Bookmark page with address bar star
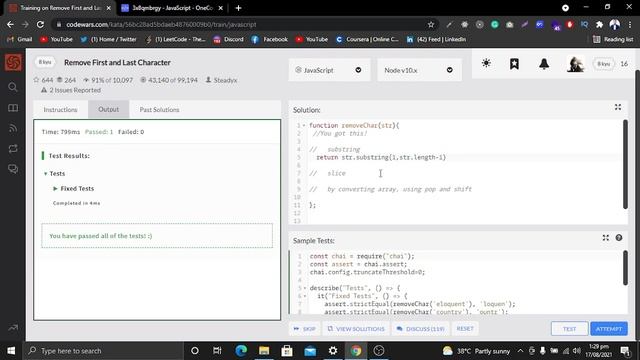The image size is (640, 360). 431,24
